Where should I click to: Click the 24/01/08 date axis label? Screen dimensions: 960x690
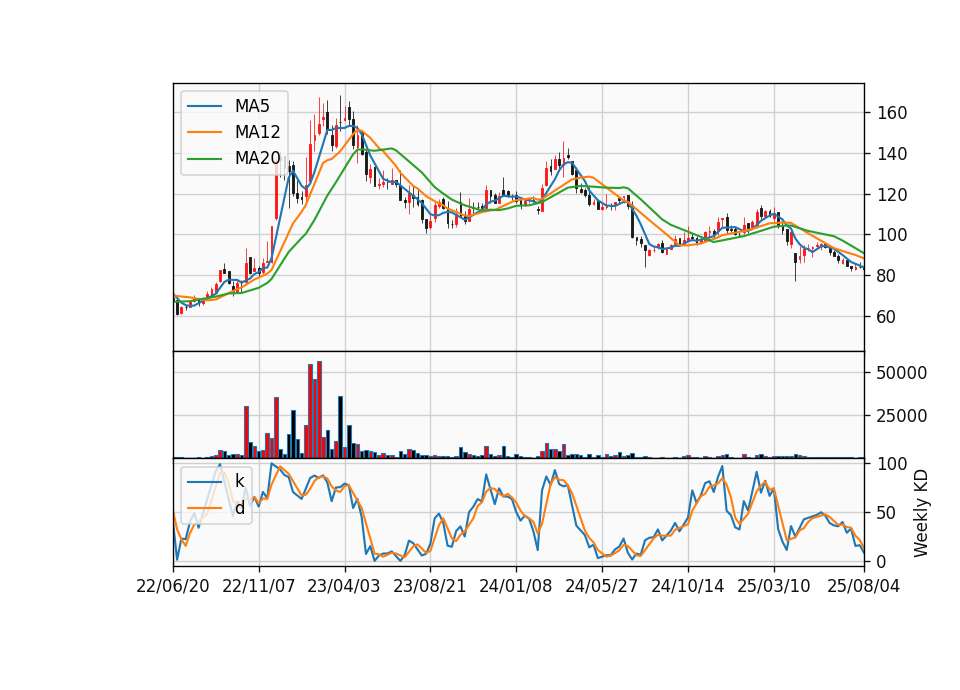pyautogui.click(x=516, y=586)
